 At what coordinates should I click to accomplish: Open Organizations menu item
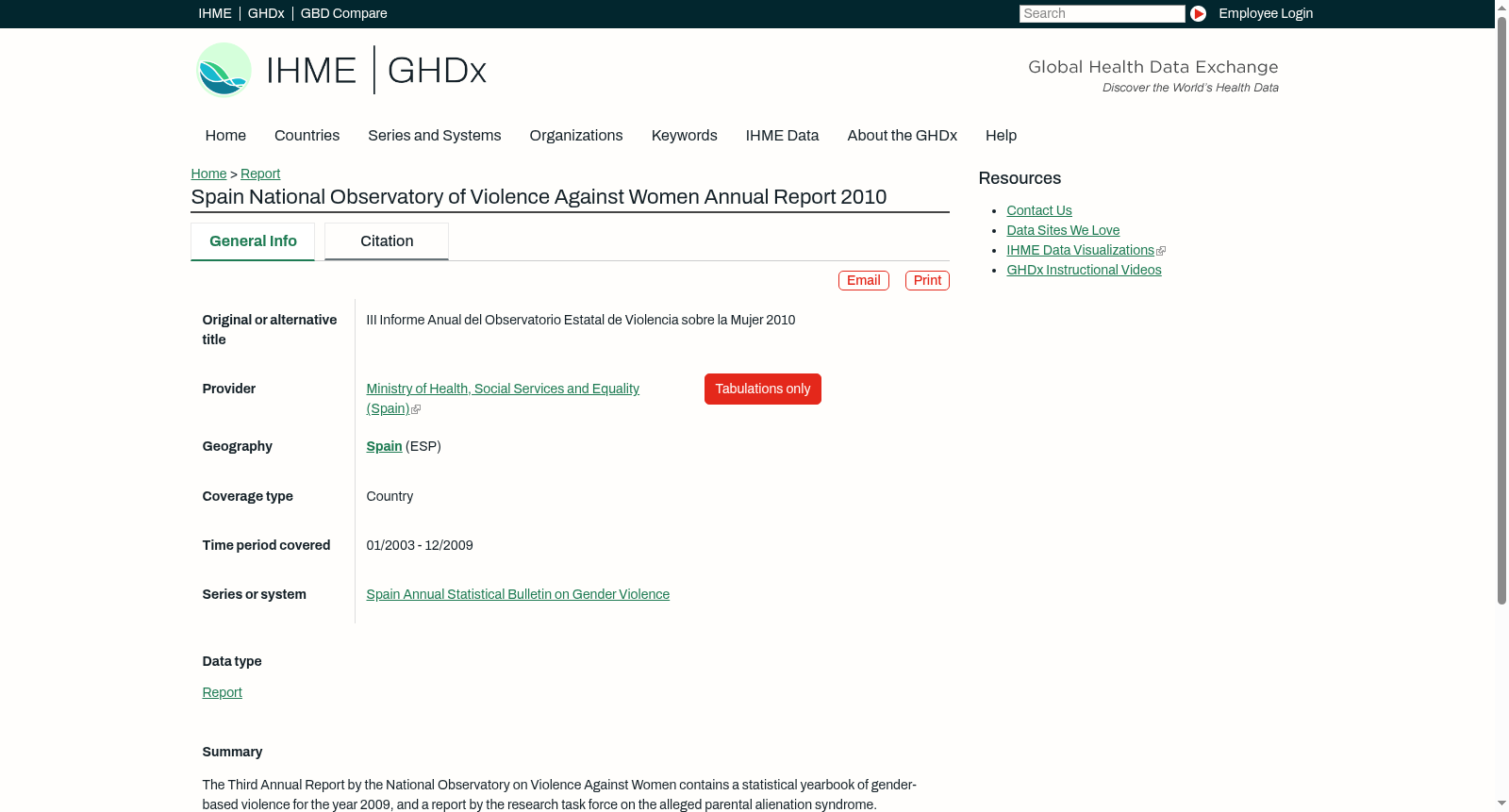coord(576,136)
